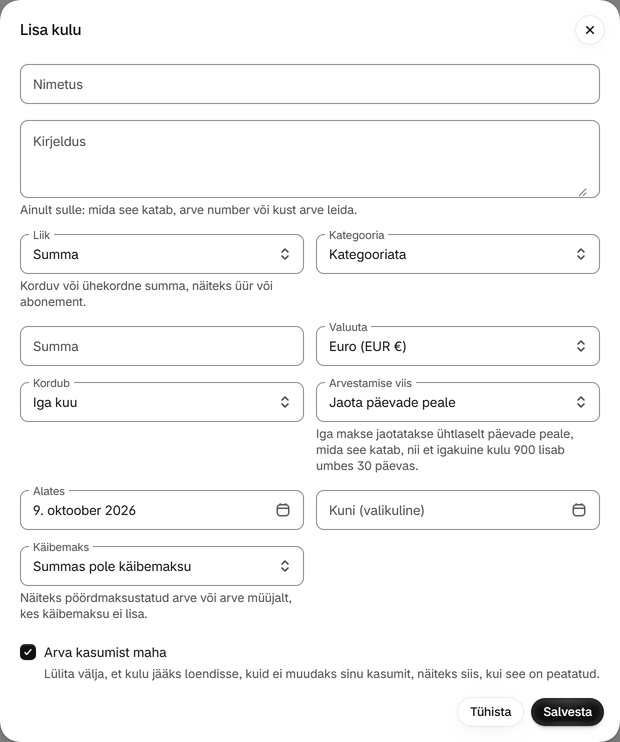The image size is (620, 742).
Task: Click chevron arrows in Liik selector
Action: coord(284,254)
